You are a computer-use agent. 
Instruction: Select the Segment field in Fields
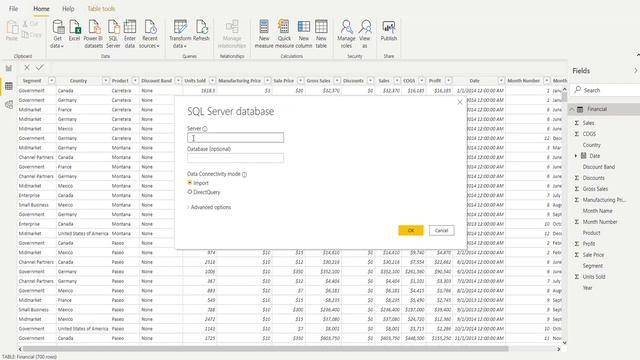(x=593, y=266)
